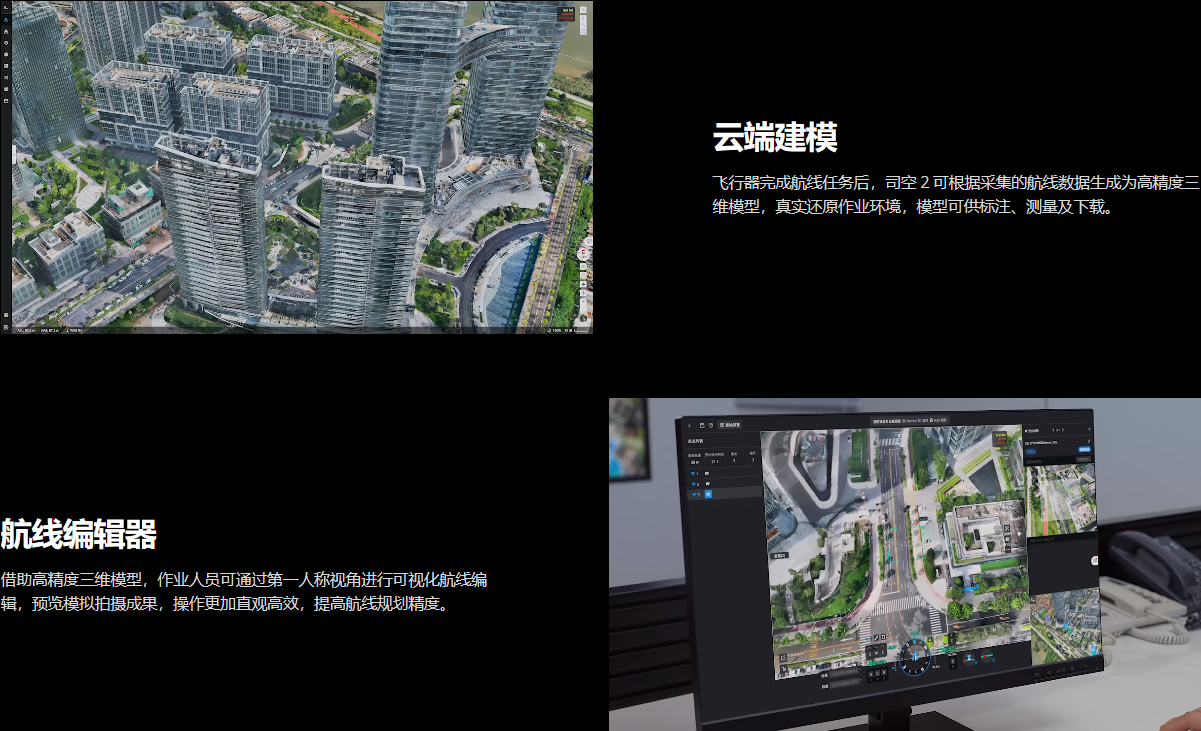1201x731 pixels.
Task: Click the back arrow in route editor header
Action: tap(688, 424)
